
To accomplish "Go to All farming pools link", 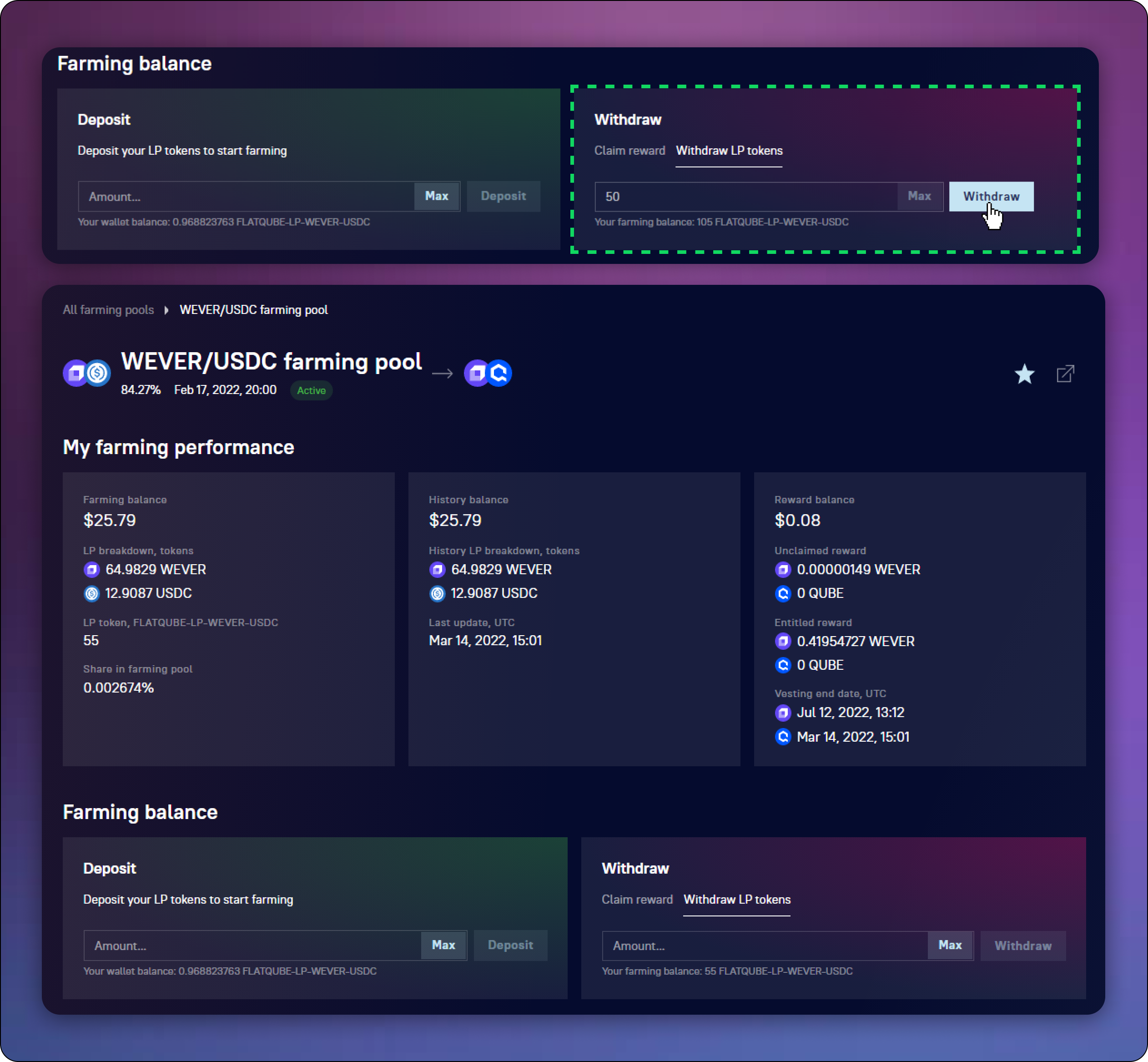I will pyautogui.click(x=108, y=310).
